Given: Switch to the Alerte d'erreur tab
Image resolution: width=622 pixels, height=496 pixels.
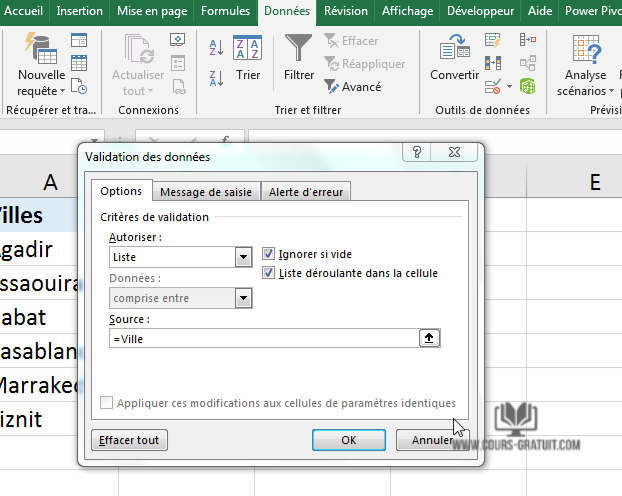Looking at the screenshot, I should [x=308, y=192].
